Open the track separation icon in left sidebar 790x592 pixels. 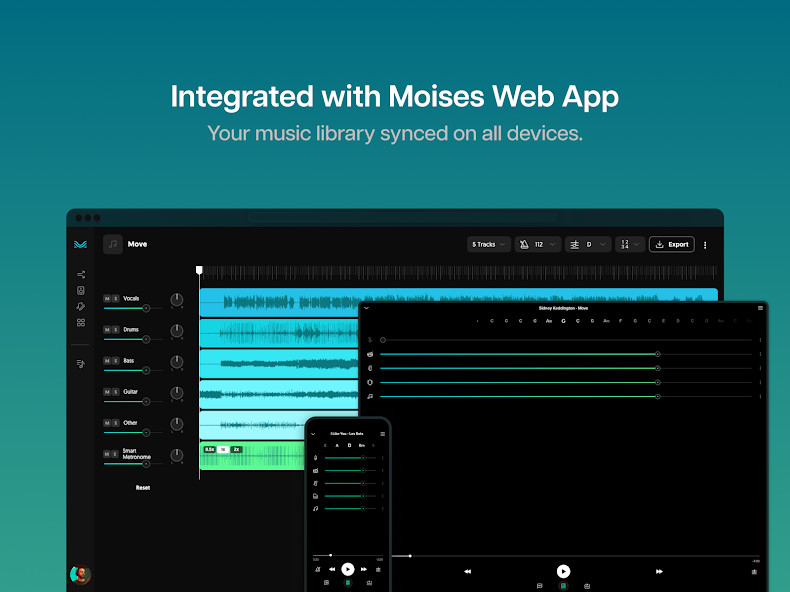click(81, 275)
